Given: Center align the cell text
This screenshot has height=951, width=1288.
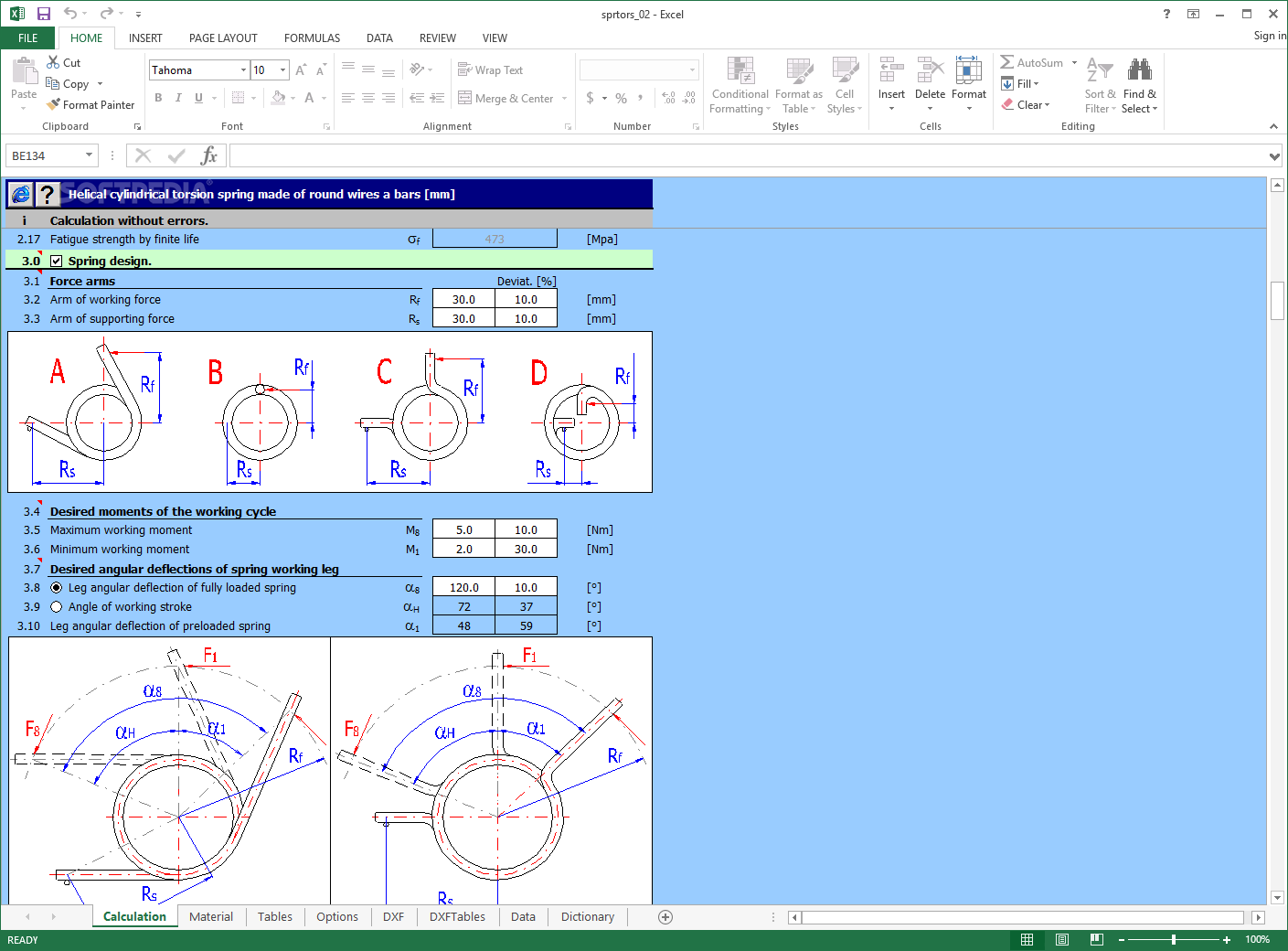Looking at the screenshot, I should [367, 98].
